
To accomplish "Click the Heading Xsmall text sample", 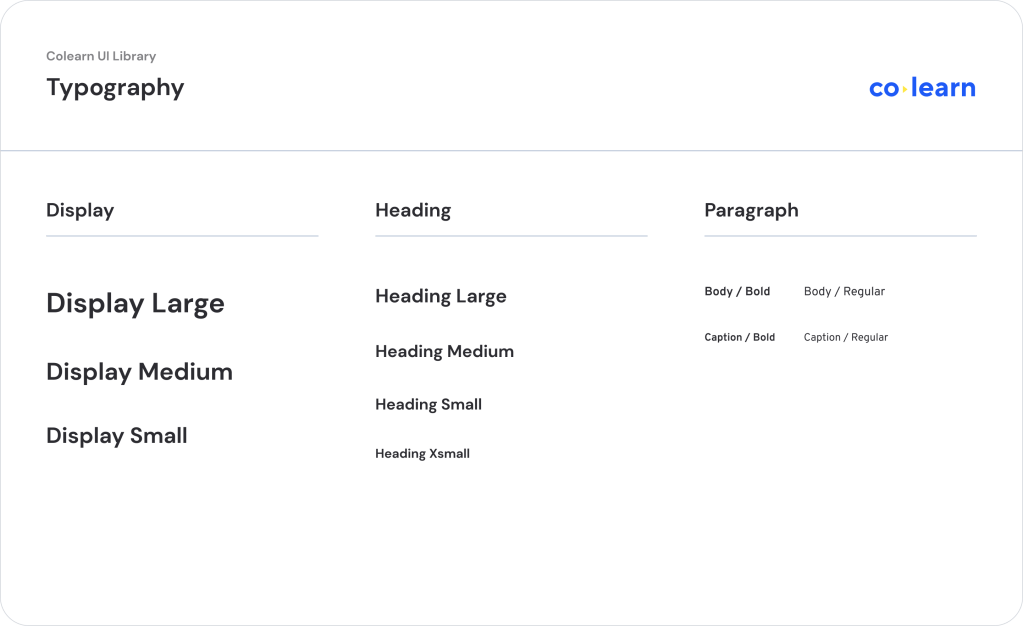I will [422, 454].
